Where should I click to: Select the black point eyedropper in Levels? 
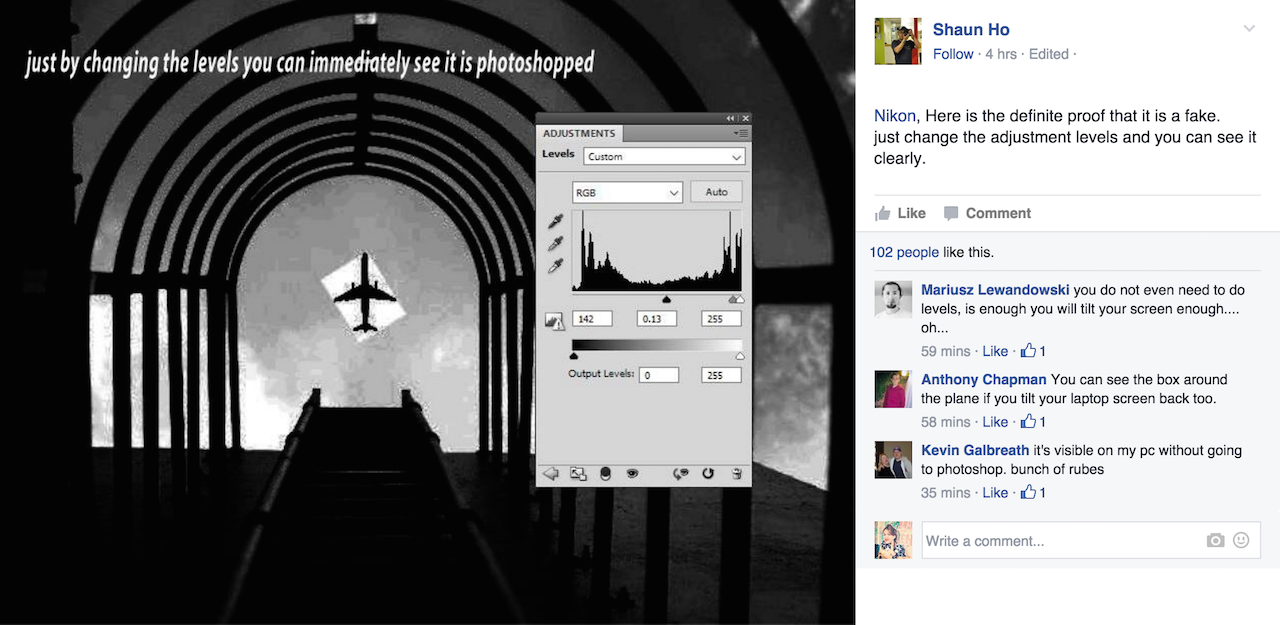click(x=555, y=221)
